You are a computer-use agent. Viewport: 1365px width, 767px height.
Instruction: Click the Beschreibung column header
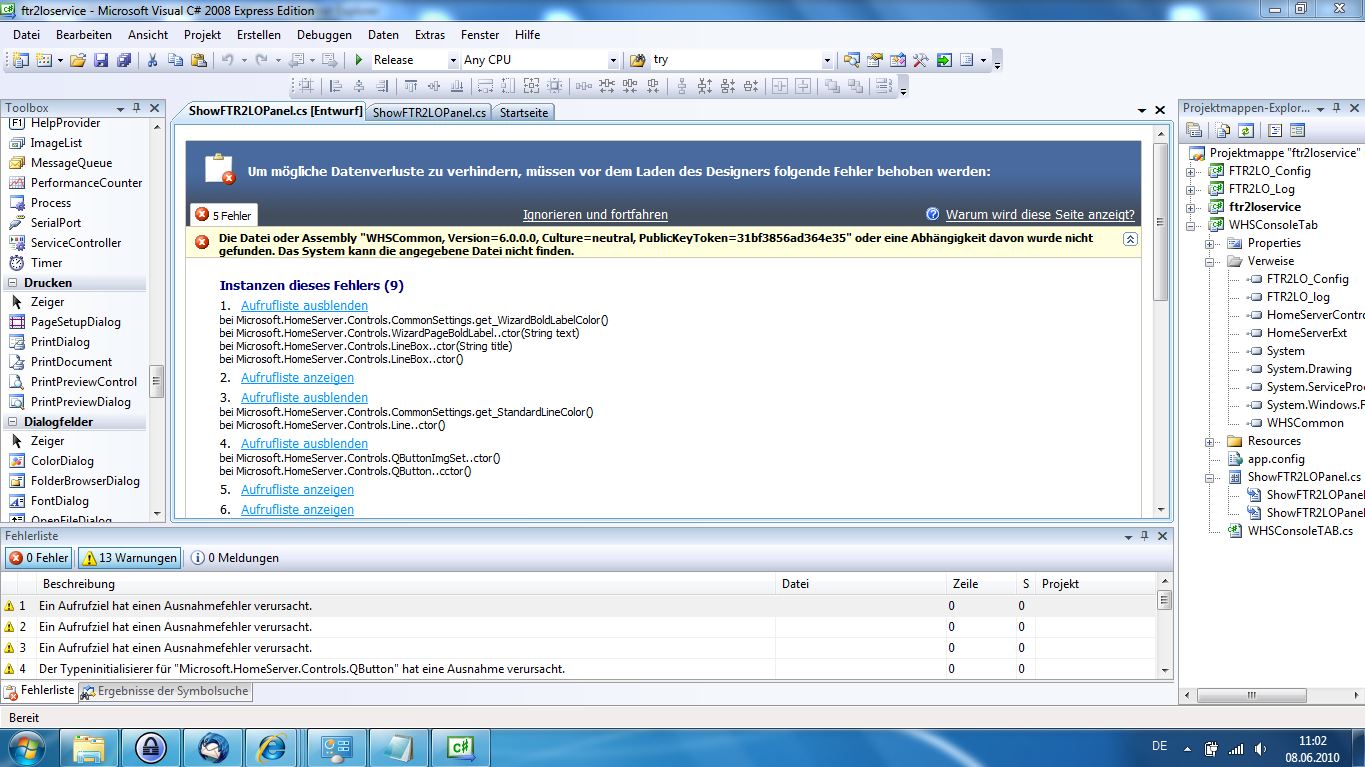tap(407, 584)
